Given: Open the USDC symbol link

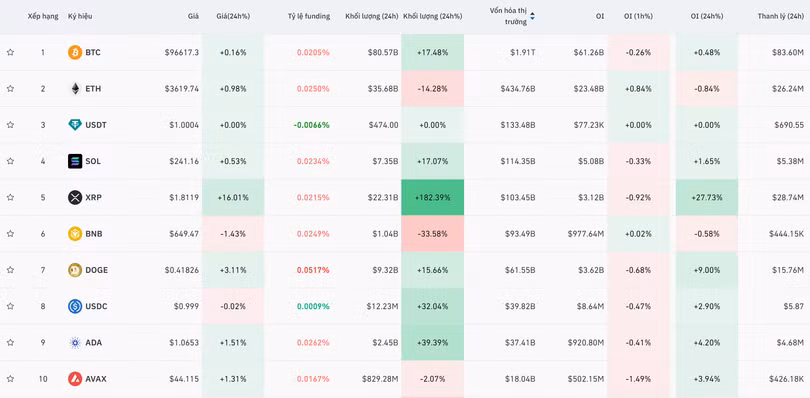Looking at the screenshot, I should tap(96, 306).
